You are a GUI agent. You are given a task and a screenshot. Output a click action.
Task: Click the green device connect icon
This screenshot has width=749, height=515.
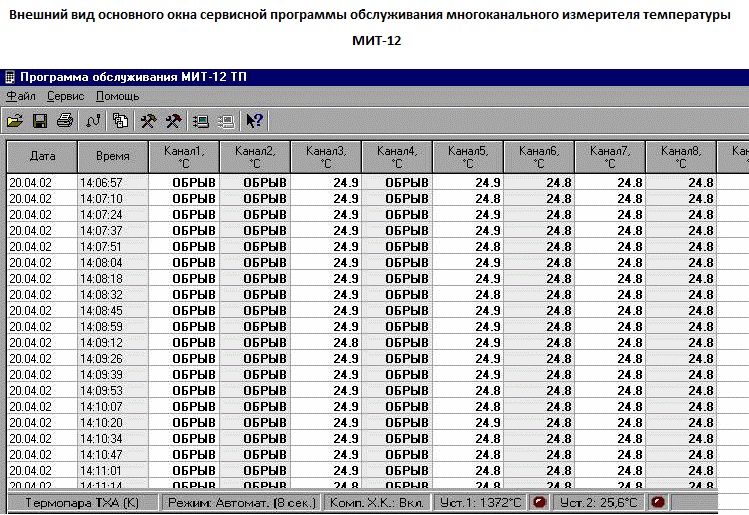click(x=201, y=121)
